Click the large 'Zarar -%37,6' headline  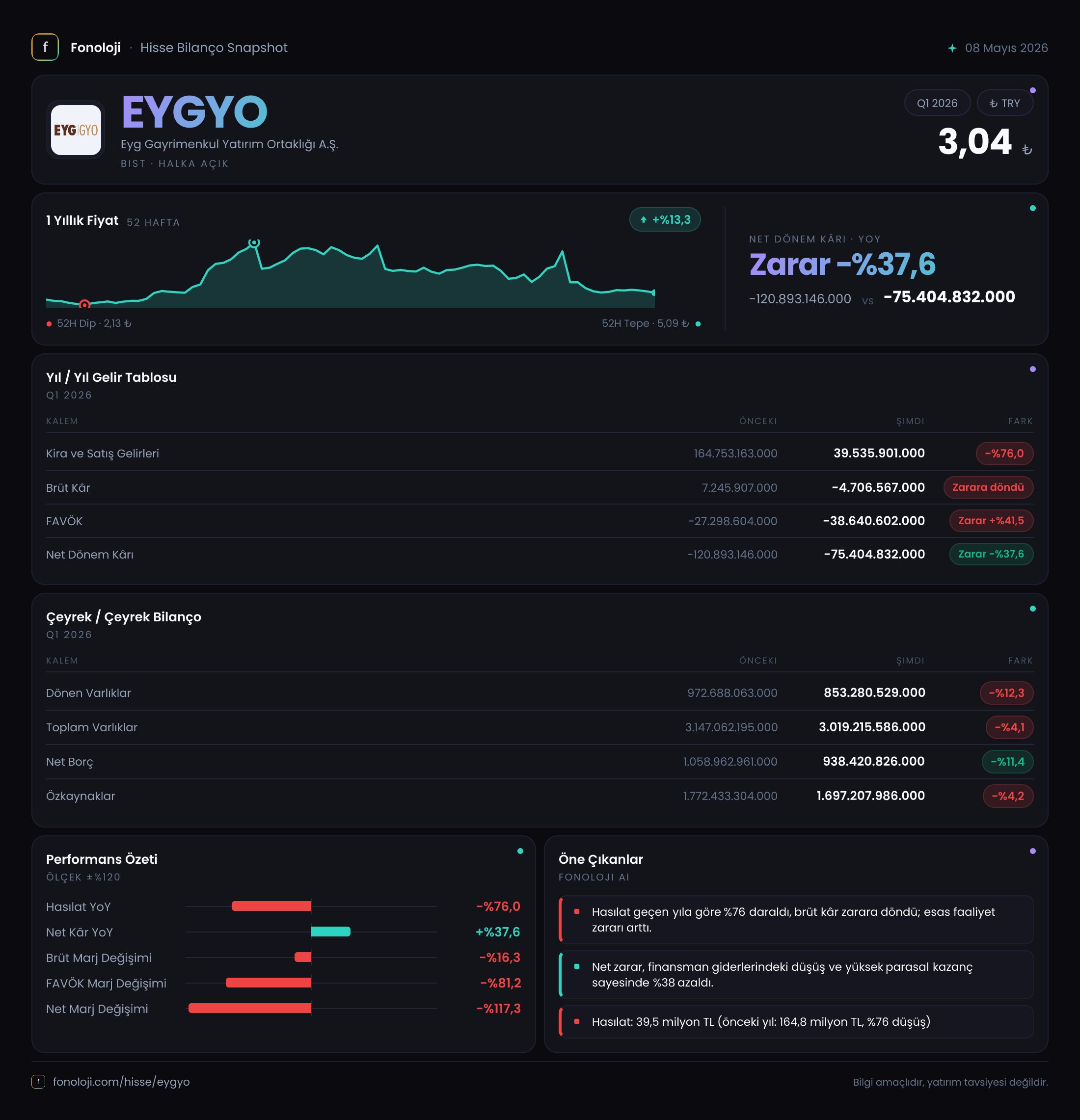pyautogui.click(x=842, y=264)
